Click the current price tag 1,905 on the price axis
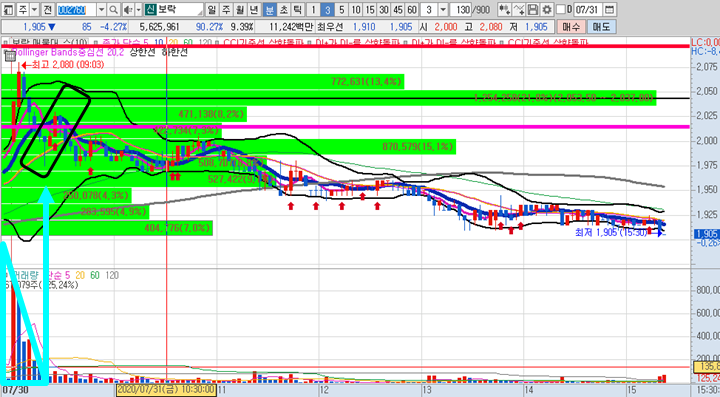Image resolution: width=720 pixels, height=397 pixels. (x=707, y=234)
